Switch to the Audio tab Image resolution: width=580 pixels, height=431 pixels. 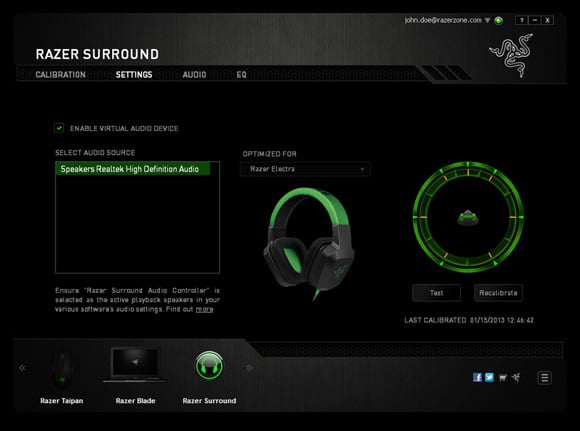pos(194,75)
